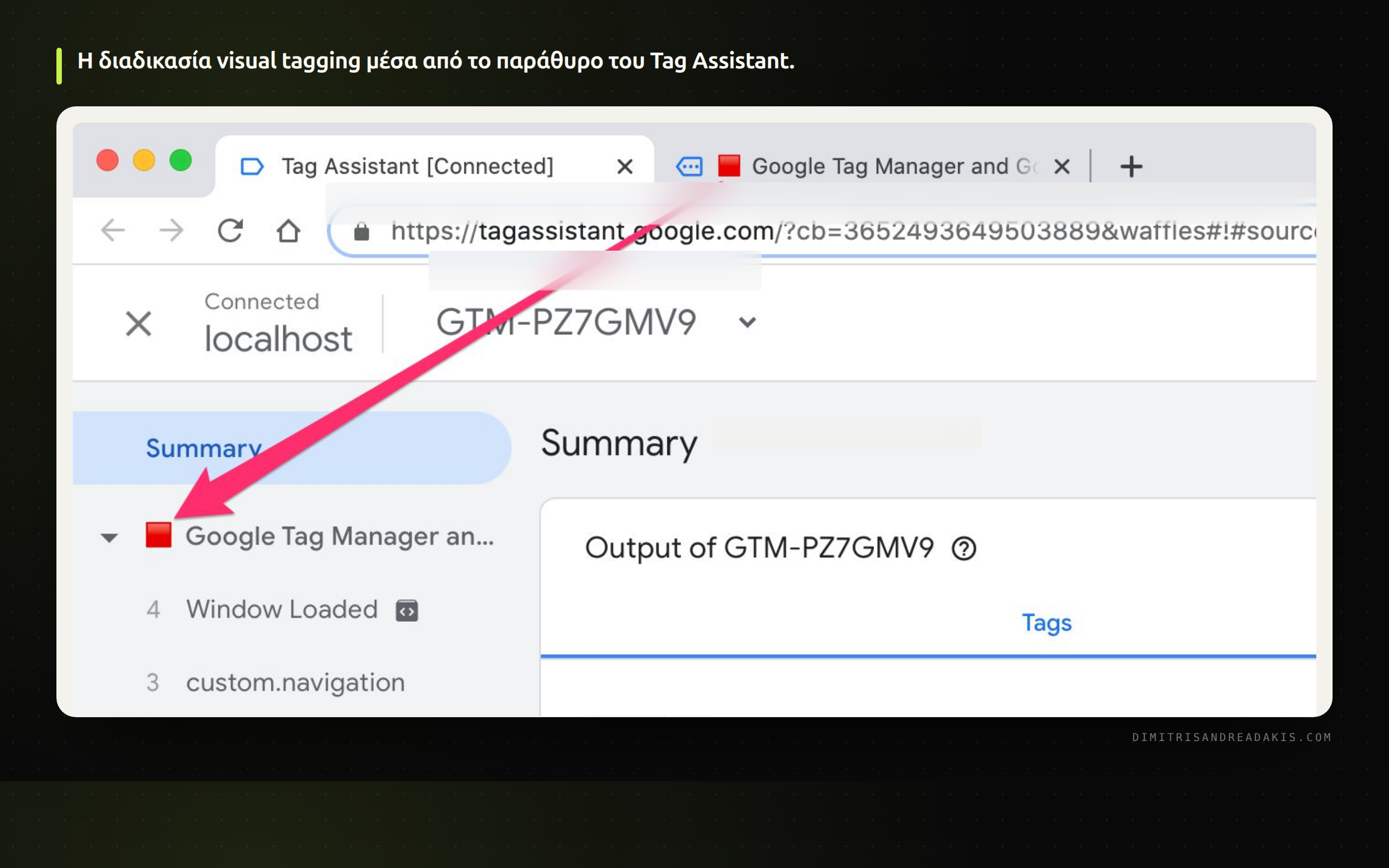Go to the browser home page
Image resolution: width=1389 pixels, height=868 pixels.
pyautogui.click(x=288, y=231)
